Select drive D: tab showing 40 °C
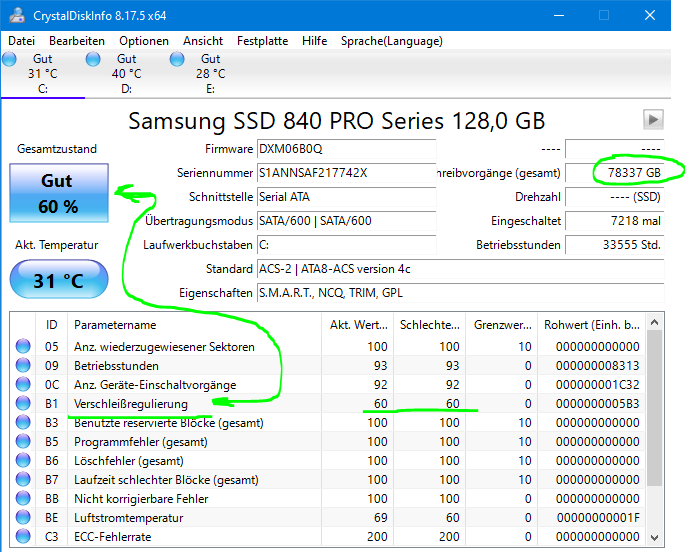685x552 pixels. click(x=126, y=73)
